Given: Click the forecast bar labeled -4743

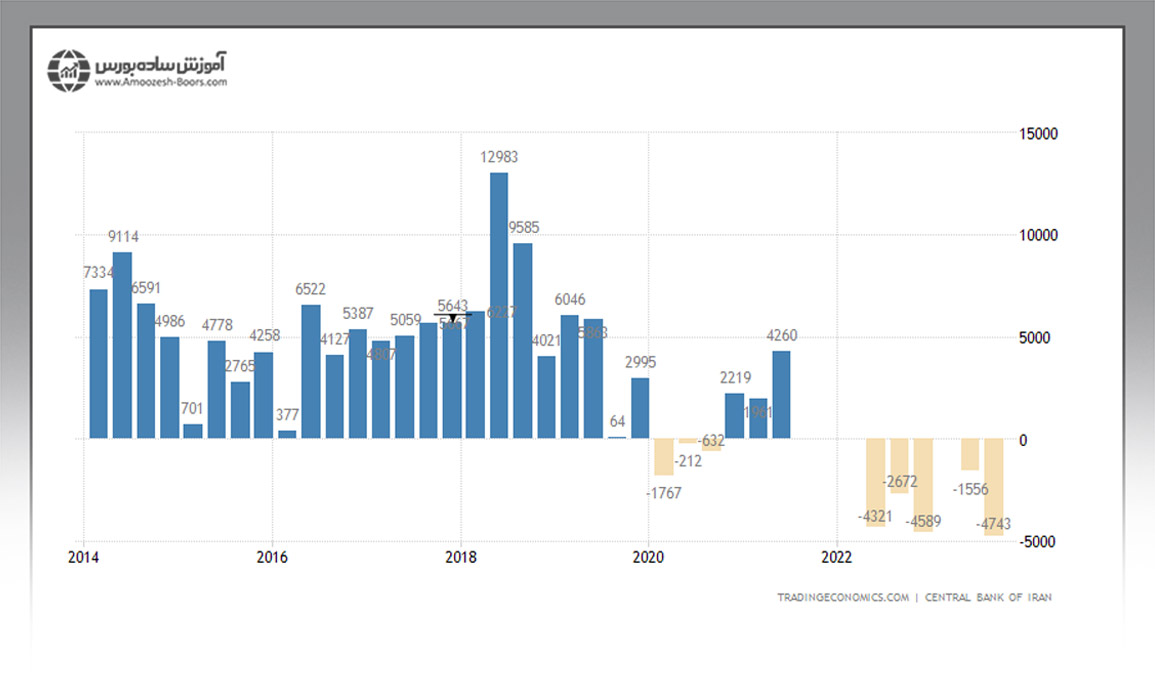Looking at the screenshot, I should (x=993, y=487).
